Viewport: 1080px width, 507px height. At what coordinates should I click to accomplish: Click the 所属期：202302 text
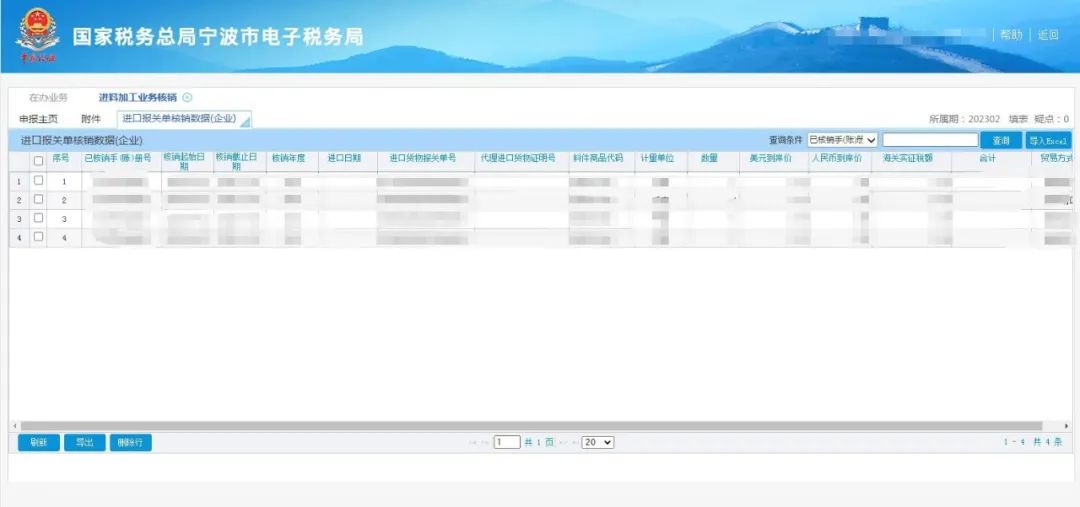964,119
